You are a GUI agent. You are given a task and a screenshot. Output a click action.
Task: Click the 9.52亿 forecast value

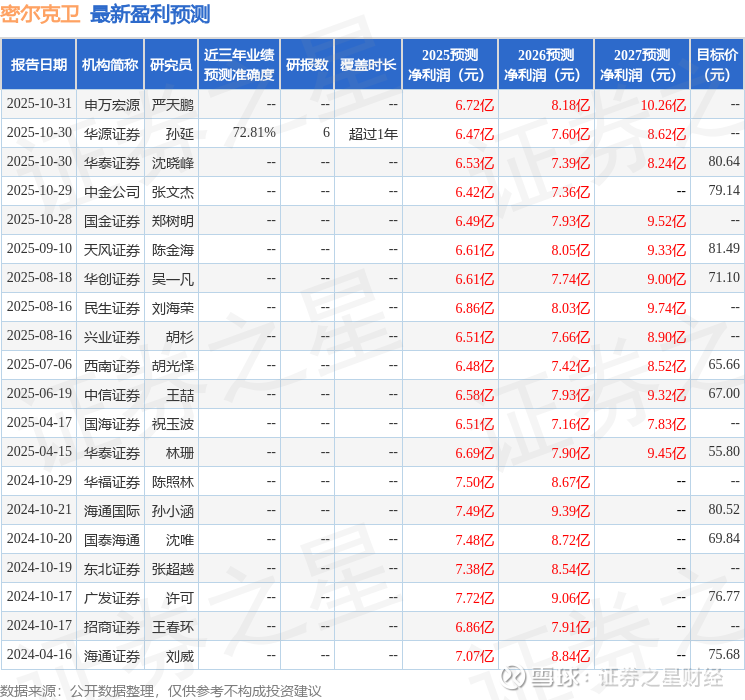(x=667, y=221)
